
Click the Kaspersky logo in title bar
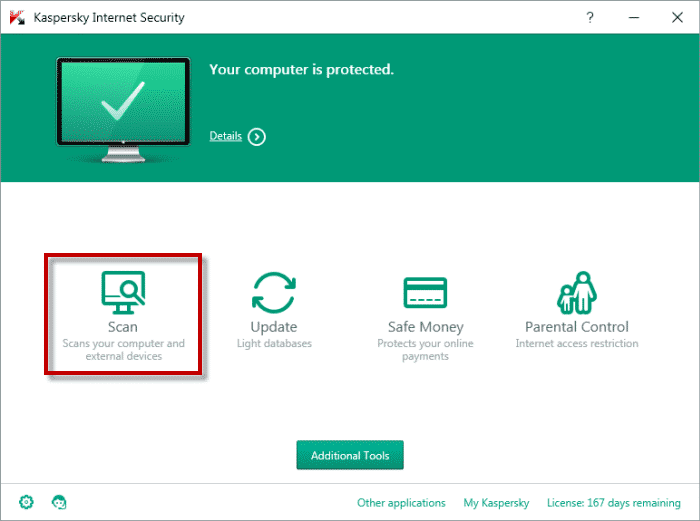coord(17,18)
